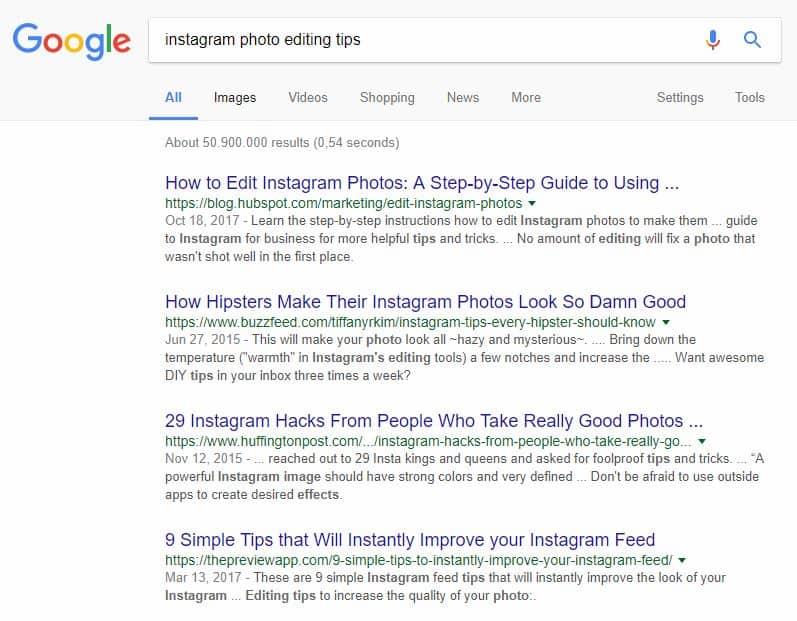Image resolution: width=797 pixels, height=621 pixels.
Task: Open the News tab
Action: 463,98
